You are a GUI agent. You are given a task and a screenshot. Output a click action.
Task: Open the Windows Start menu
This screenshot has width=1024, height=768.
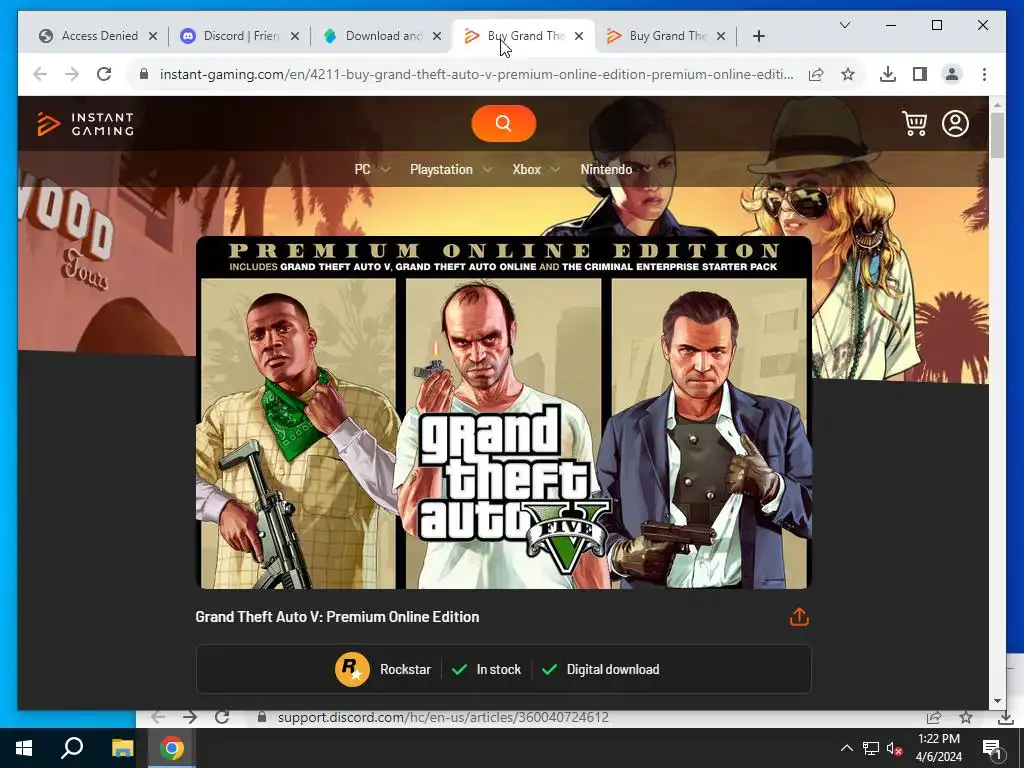(24, 748)
